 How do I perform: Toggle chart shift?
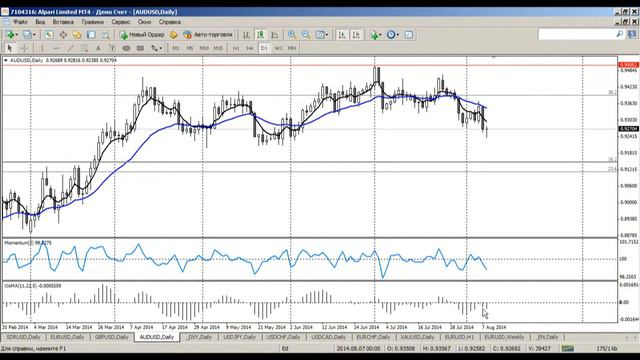tap(356, 35)
